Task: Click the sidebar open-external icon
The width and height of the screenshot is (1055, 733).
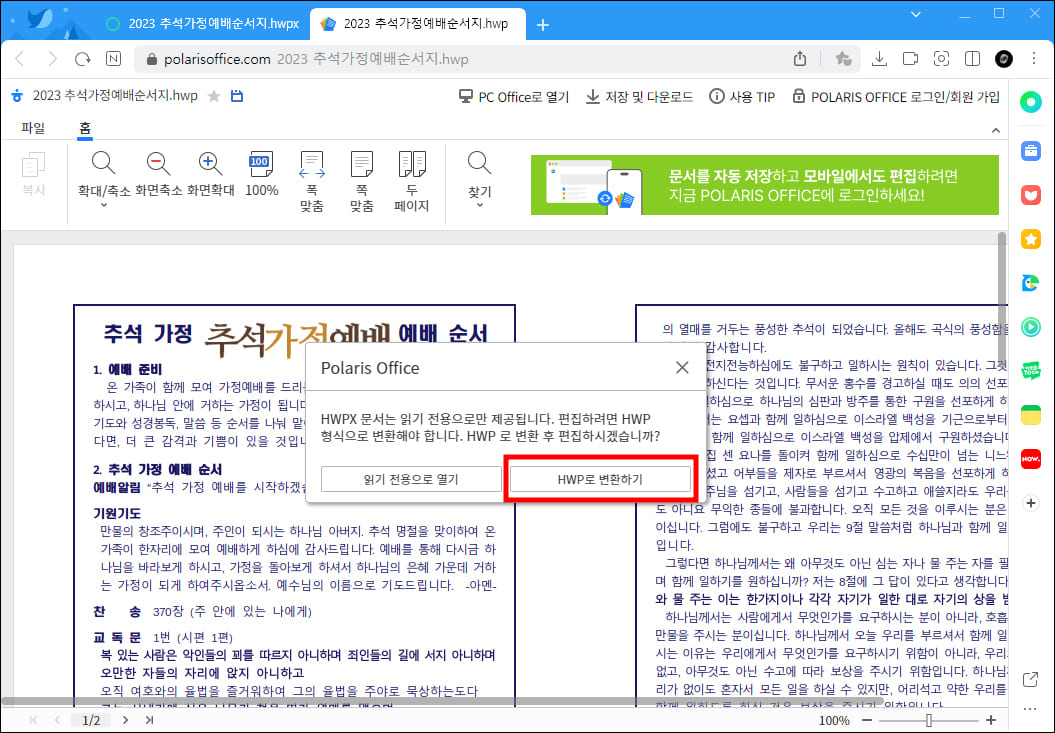Action: (1030, 680)
